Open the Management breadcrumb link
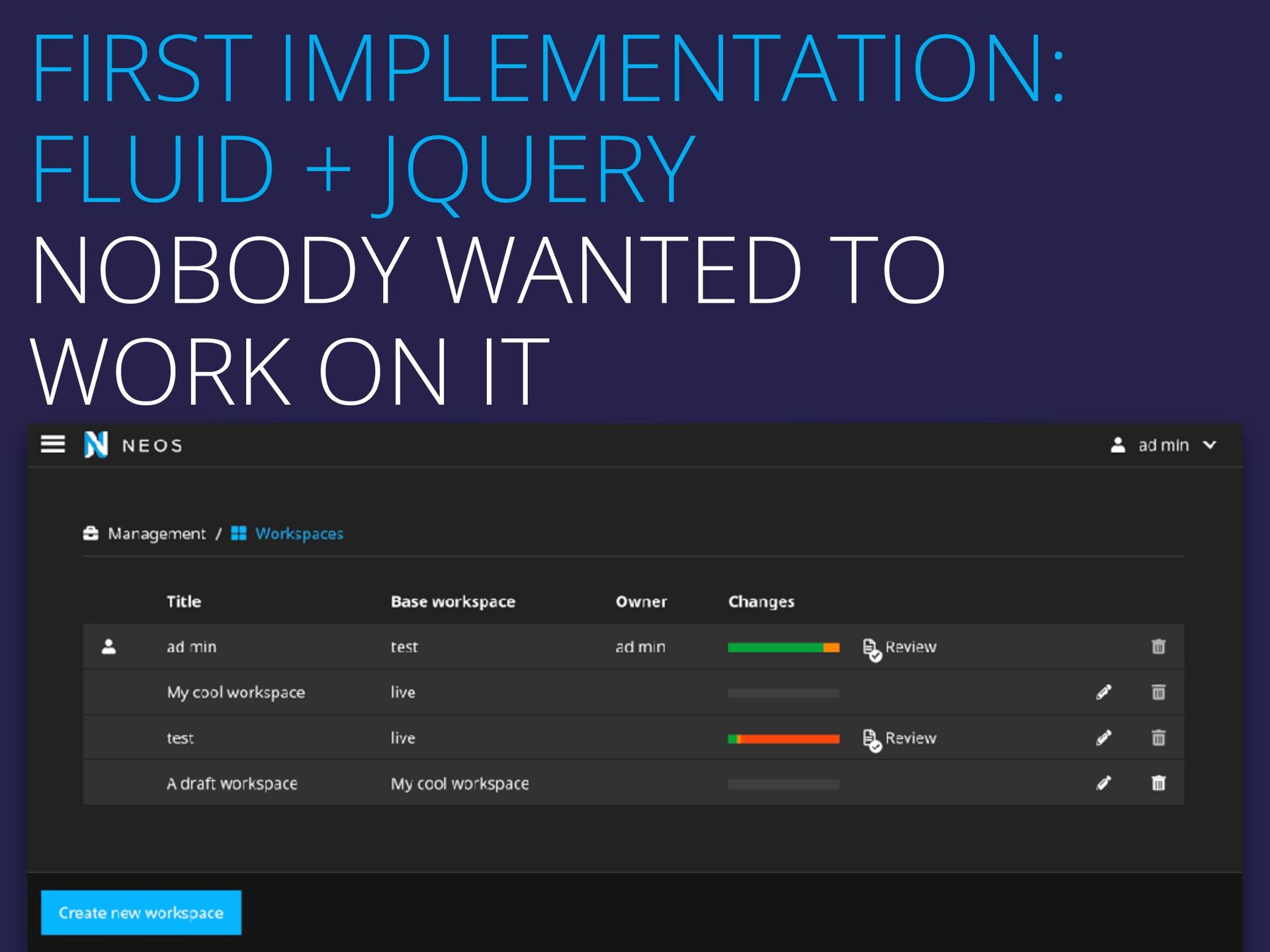Screen dimensions: 1270x952 coord(157,534)
